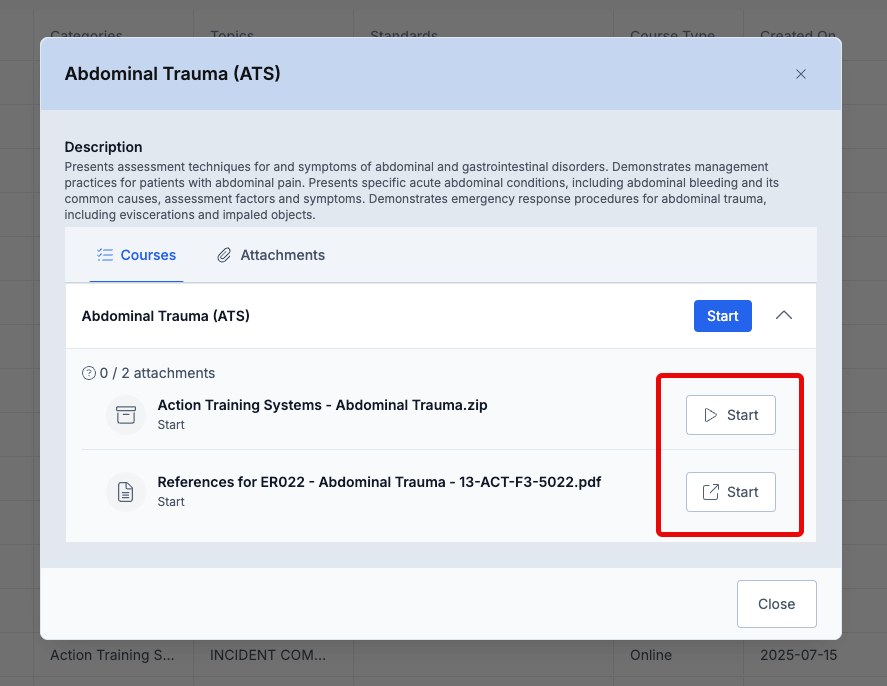
Task: Collapse the Abdominal Trauma course section chevron
Action: pos(783,316)
